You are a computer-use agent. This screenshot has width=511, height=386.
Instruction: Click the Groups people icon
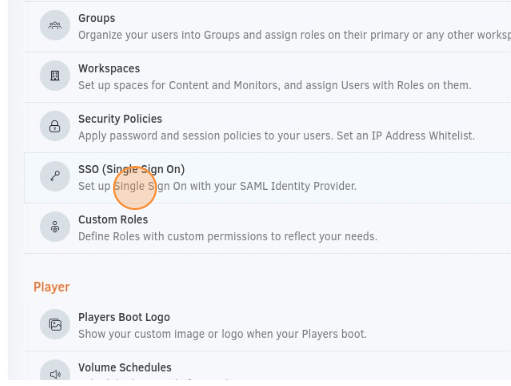pyautogui.click(x=55, y=25)
